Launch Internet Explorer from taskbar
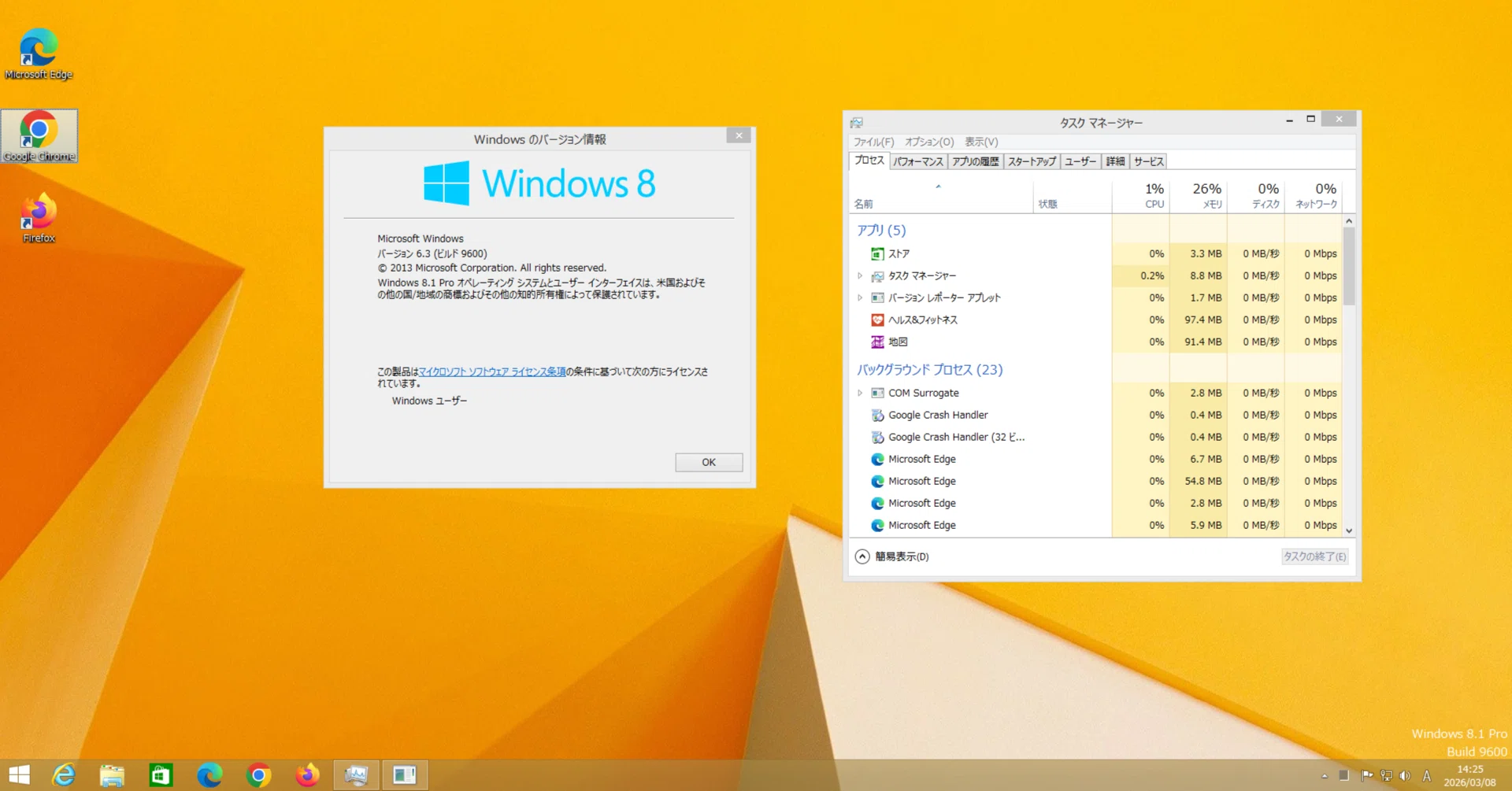 click(x=64, y=775)
